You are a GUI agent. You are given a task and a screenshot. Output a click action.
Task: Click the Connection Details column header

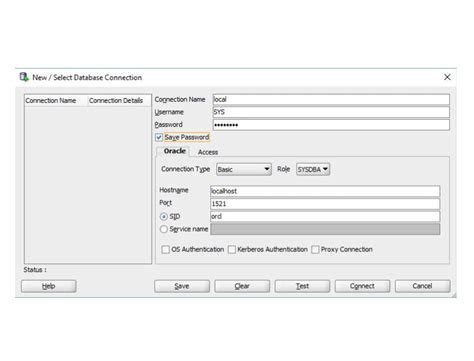119,101
